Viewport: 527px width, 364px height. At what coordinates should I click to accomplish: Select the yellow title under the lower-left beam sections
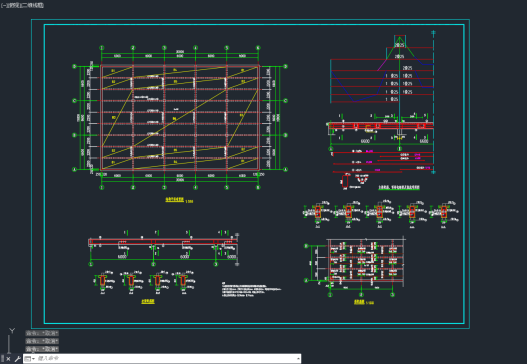coord(148,301)
